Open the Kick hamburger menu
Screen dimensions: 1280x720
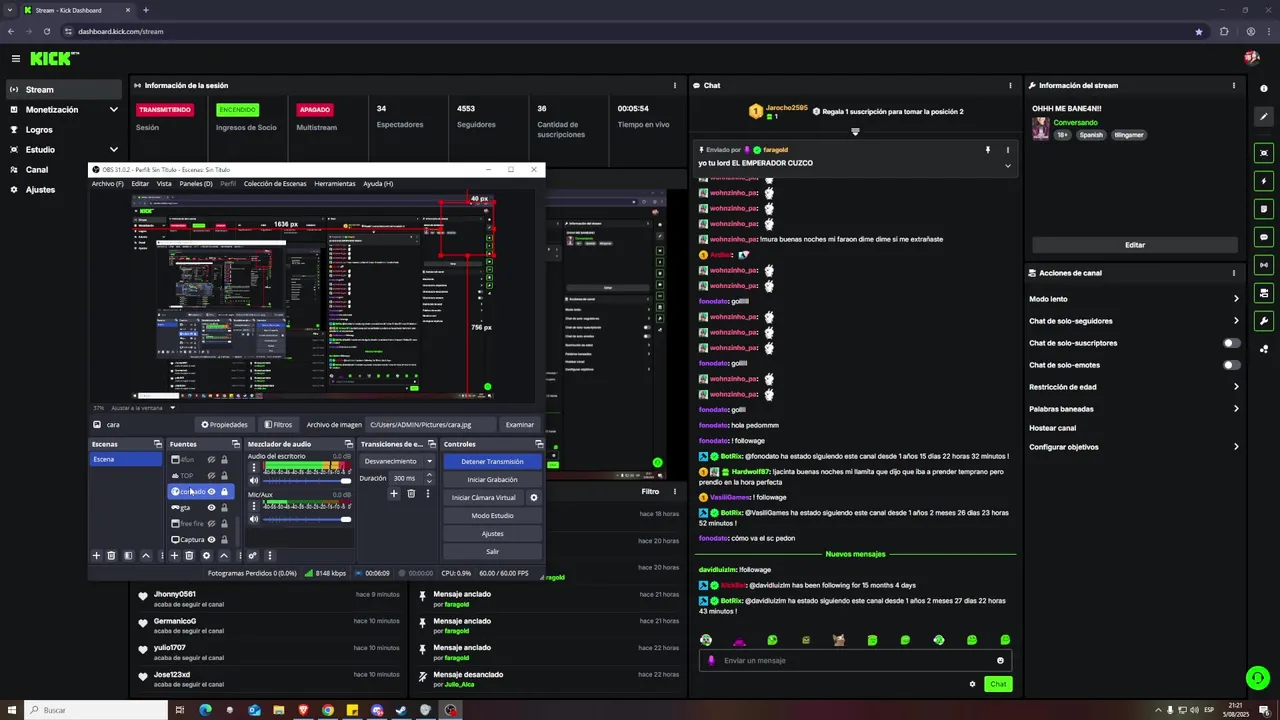(x=14, y=59)
